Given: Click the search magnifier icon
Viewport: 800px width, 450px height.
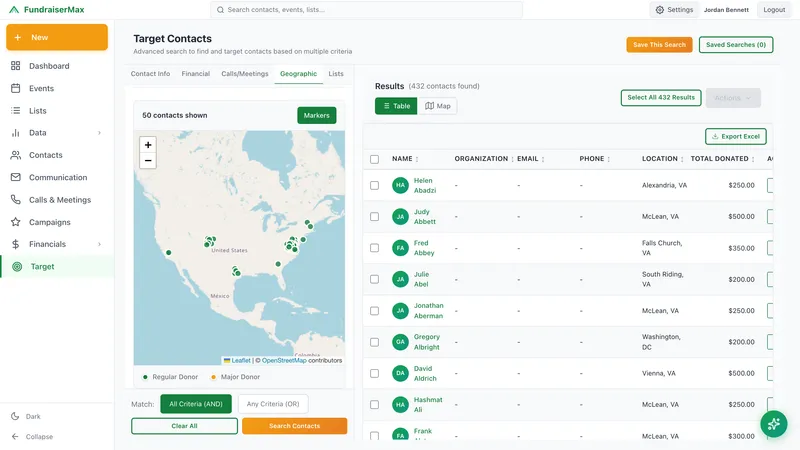Looking at the screenshot, I should 220,10.
